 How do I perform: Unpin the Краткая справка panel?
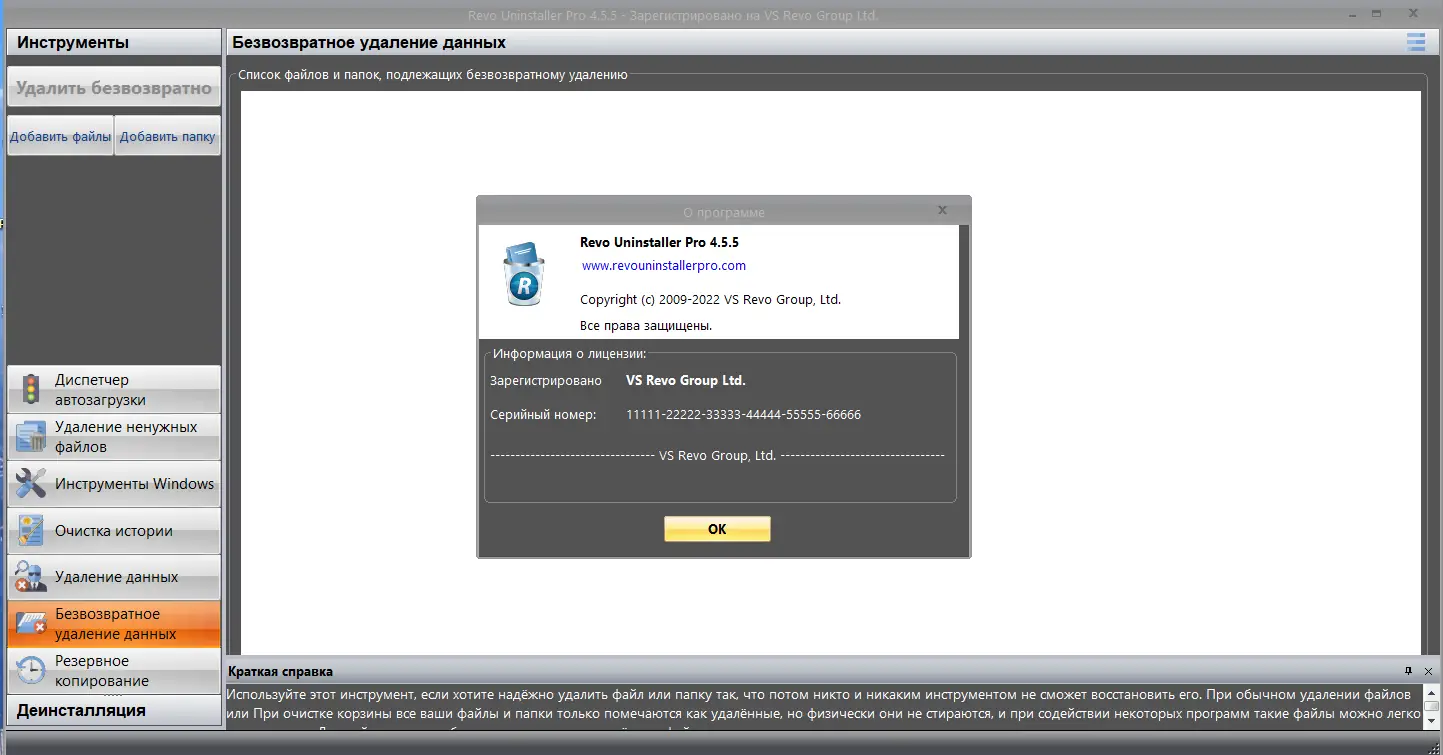[x=1409, y=671]
